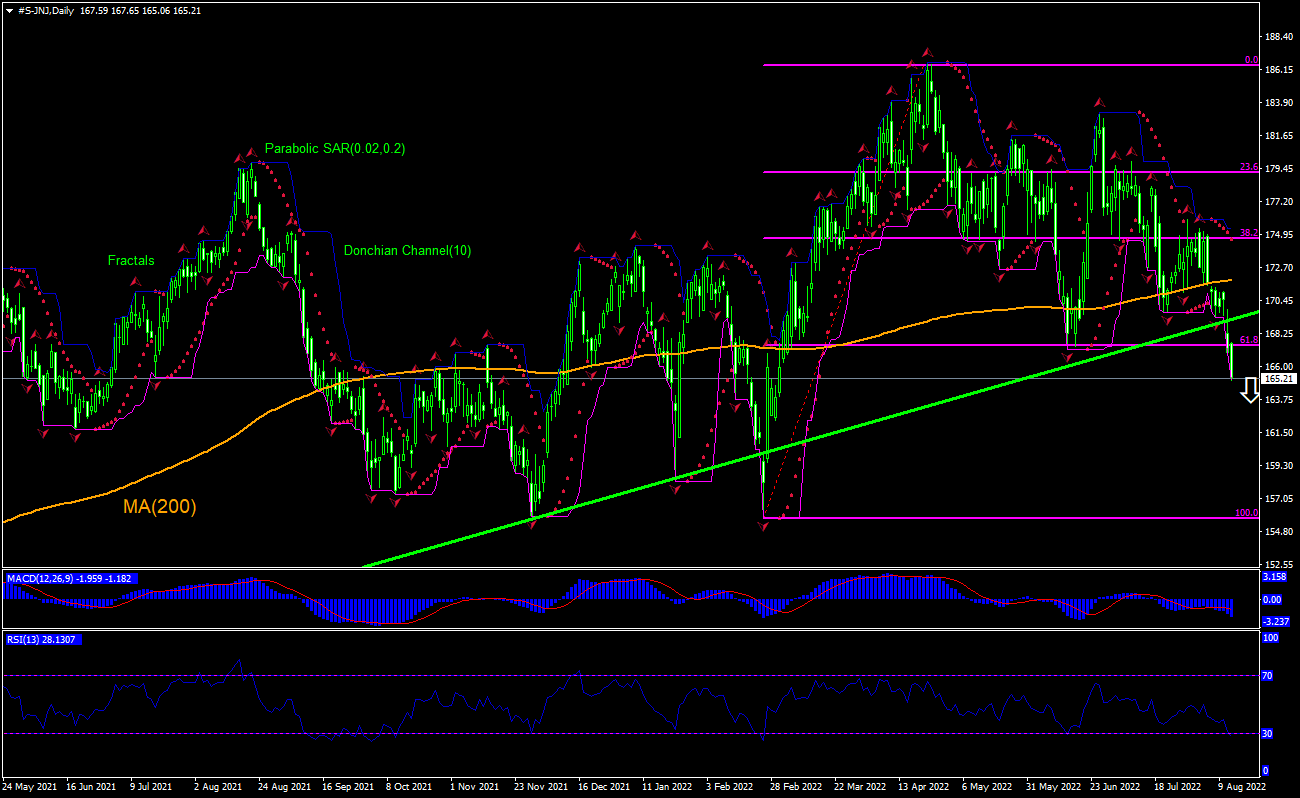The width and height of the screenshot is (1300, 798).
Task: Select the Fibonacci 38.2 level label
Action: pyautogui.click(x=1248, y=233)
